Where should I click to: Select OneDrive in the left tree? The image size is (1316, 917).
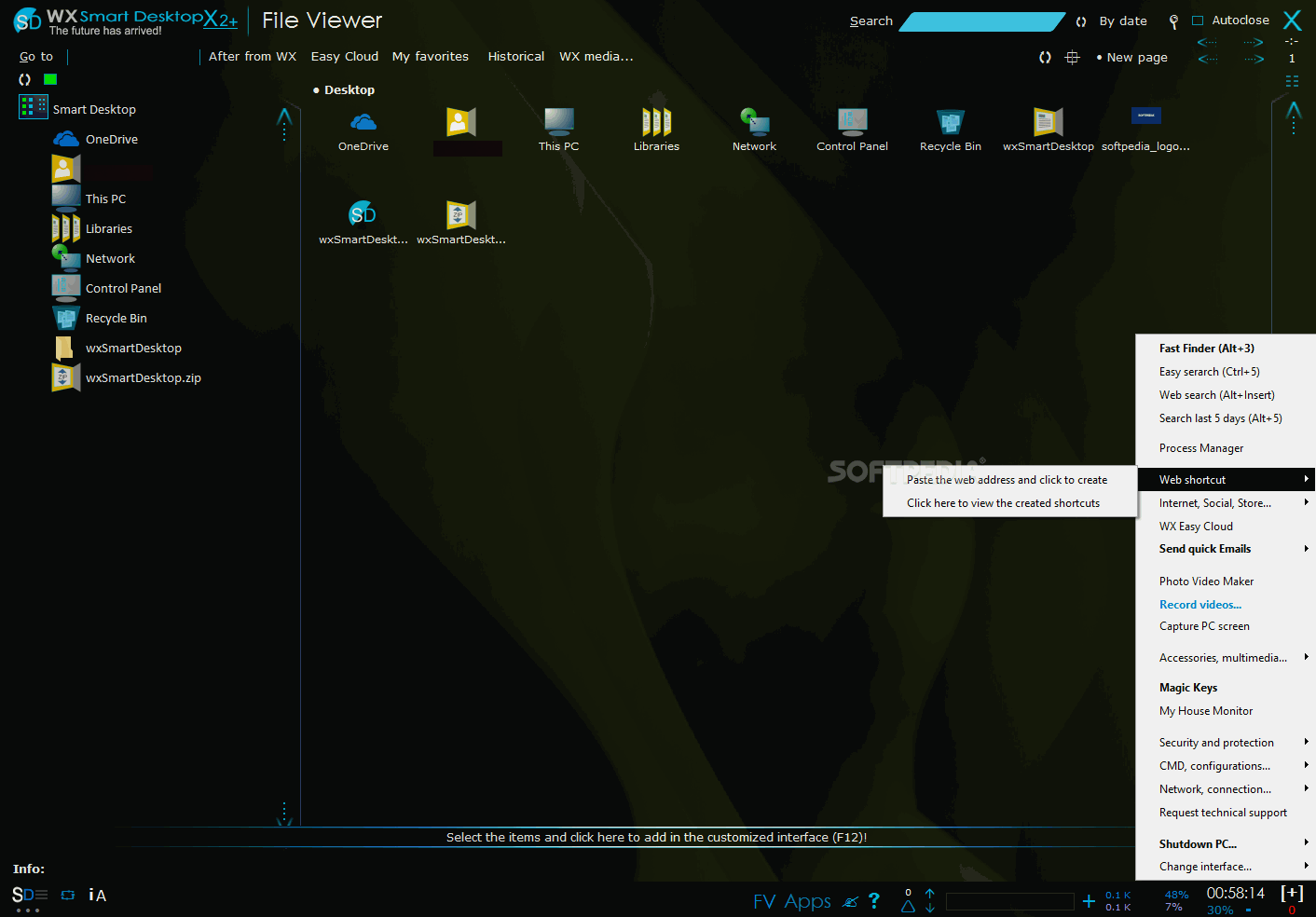tap(111, 139)
